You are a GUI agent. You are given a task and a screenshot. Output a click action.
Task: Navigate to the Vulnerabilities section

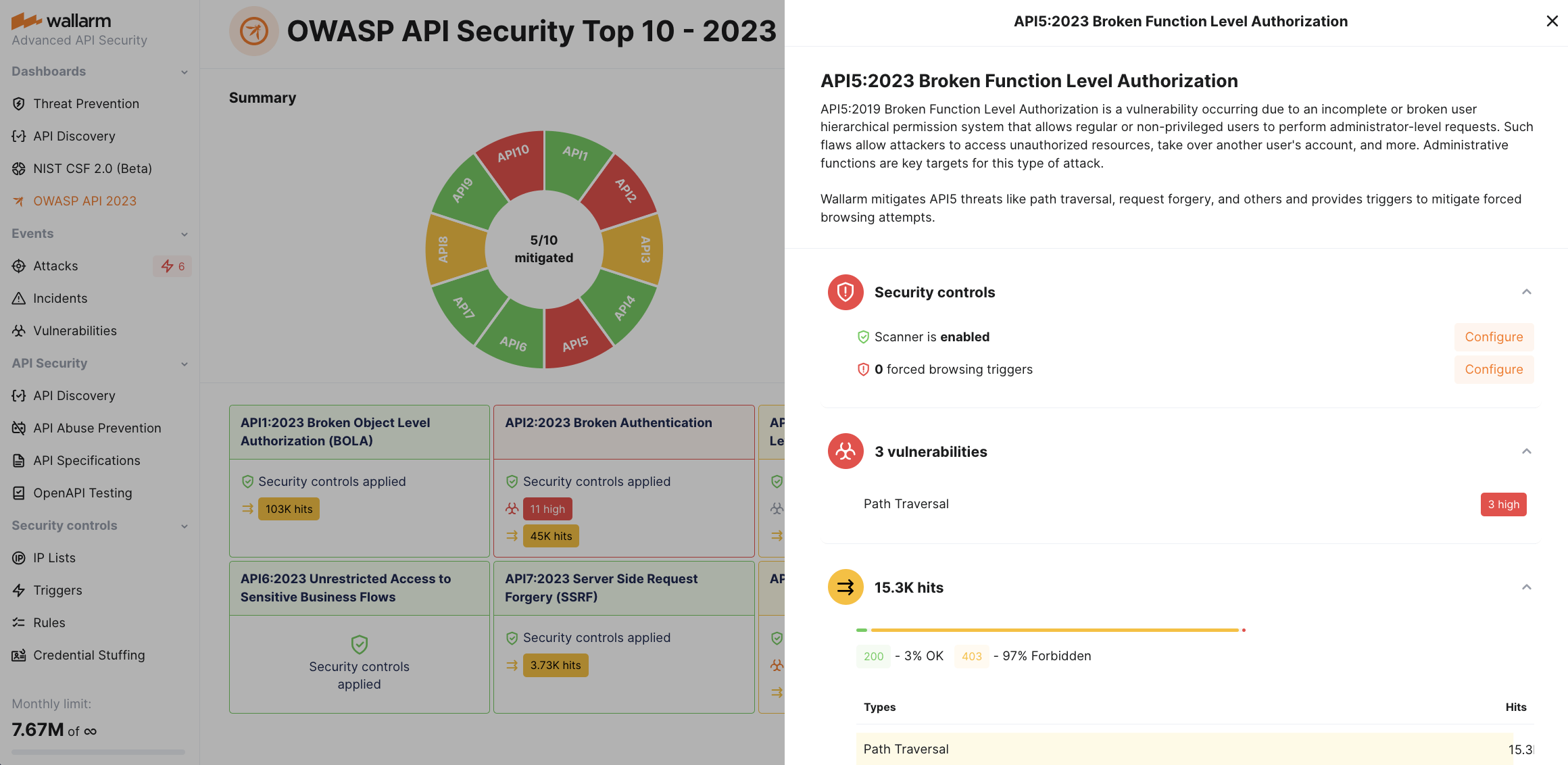click(74, 330)
